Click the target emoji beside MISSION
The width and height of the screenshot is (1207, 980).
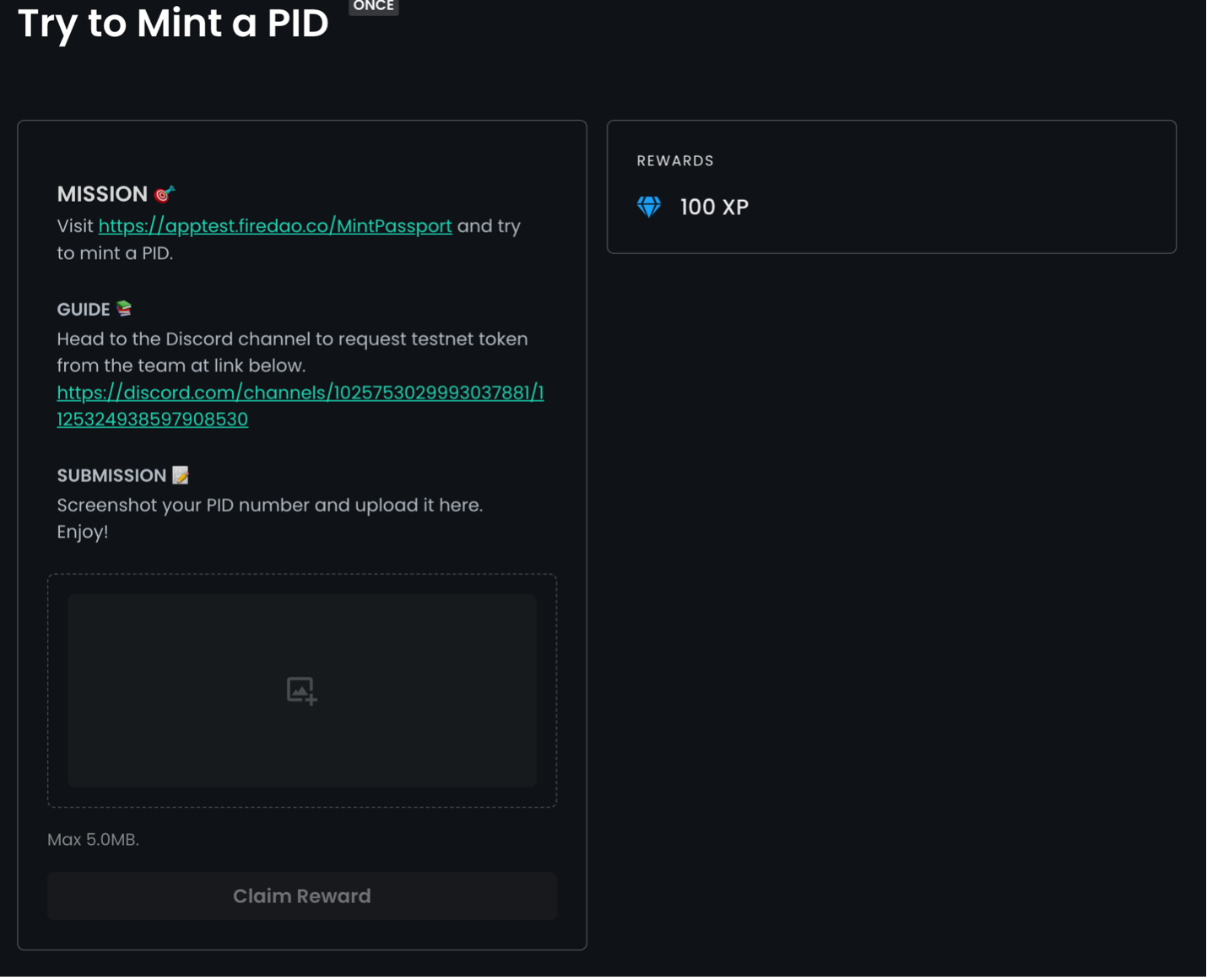click(165, 194)
